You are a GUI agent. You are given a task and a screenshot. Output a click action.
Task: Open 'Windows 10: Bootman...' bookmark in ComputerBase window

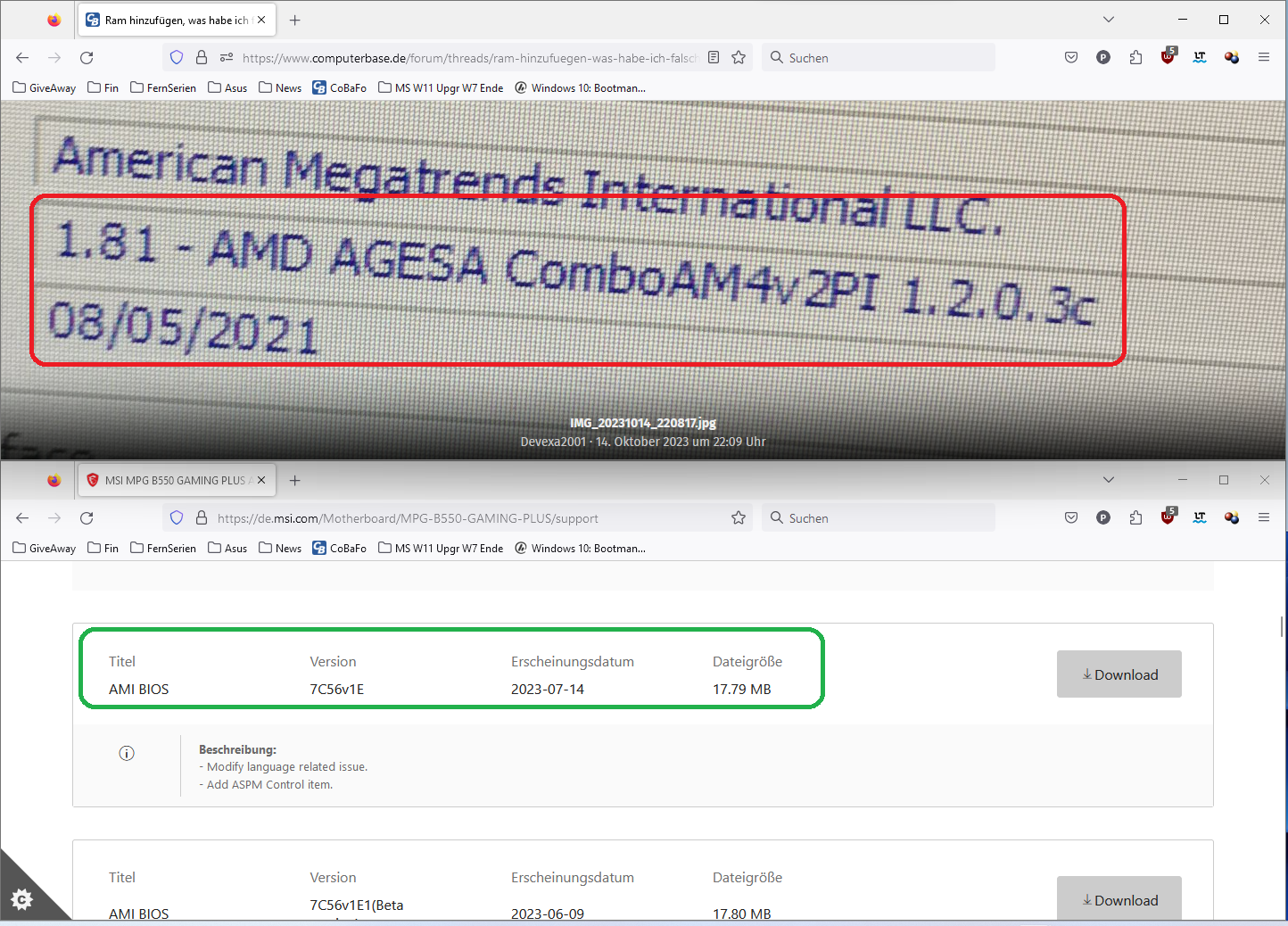click(x=580, y=88)
